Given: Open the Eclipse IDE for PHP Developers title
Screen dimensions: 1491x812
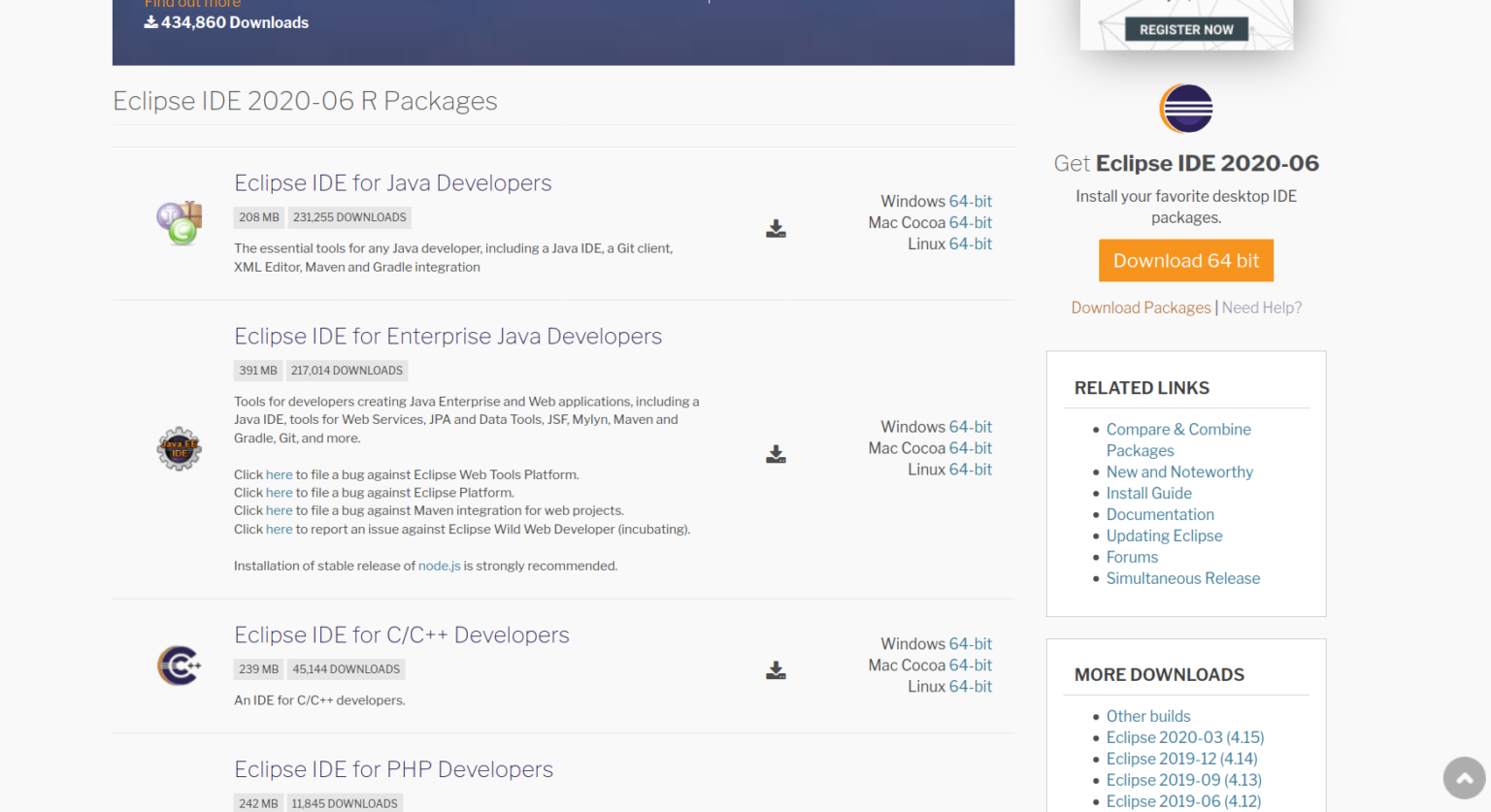Looking at the screenshot, I should pos(393,769).
